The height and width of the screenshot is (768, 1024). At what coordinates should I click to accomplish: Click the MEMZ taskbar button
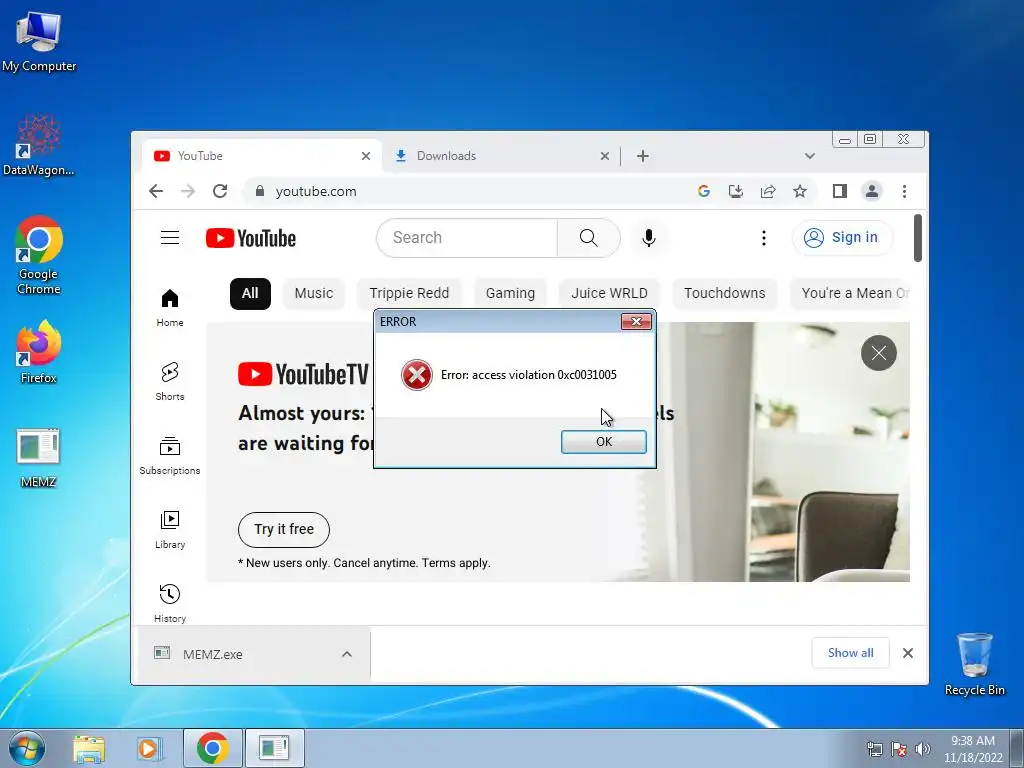[x=274, y=748]
